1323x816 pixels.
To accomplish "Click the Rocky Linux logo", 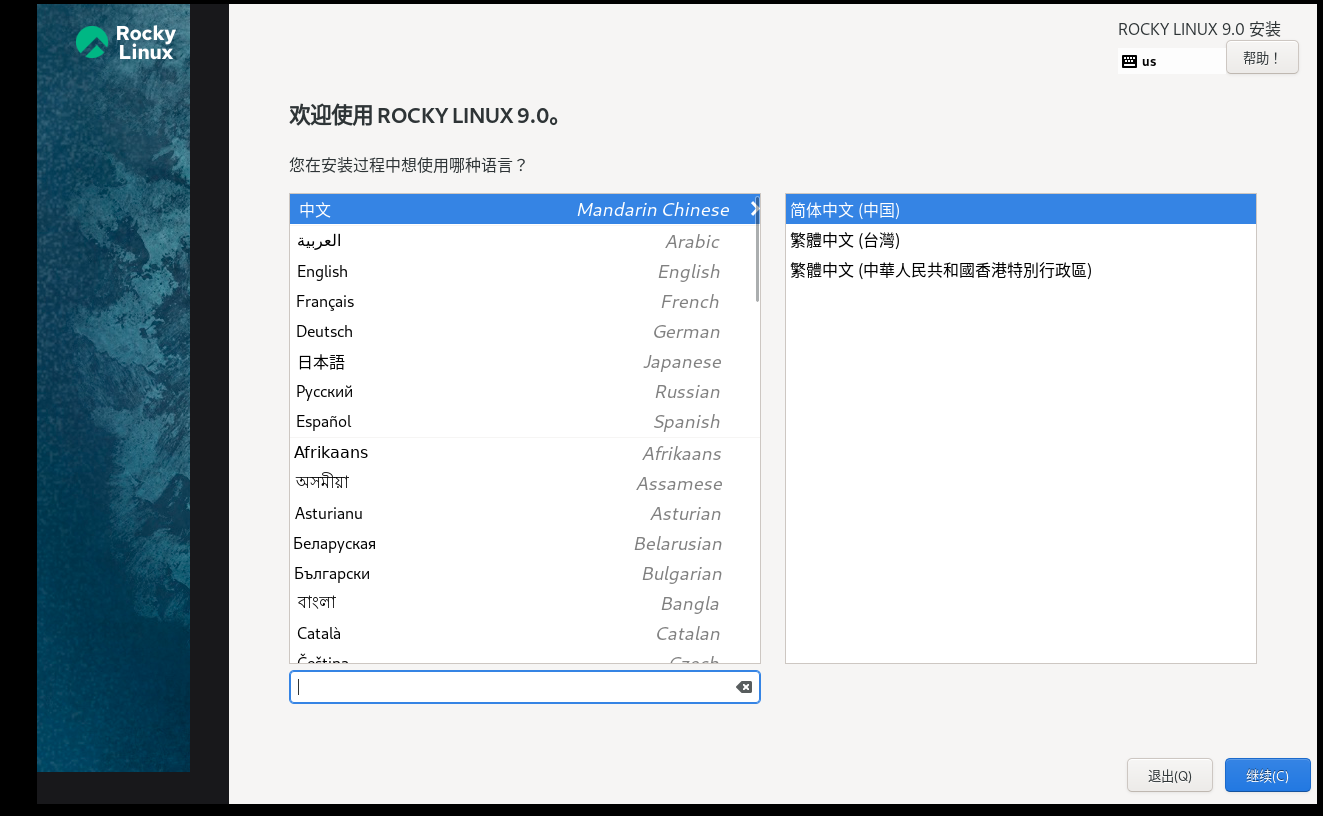I will click(126, 42).
